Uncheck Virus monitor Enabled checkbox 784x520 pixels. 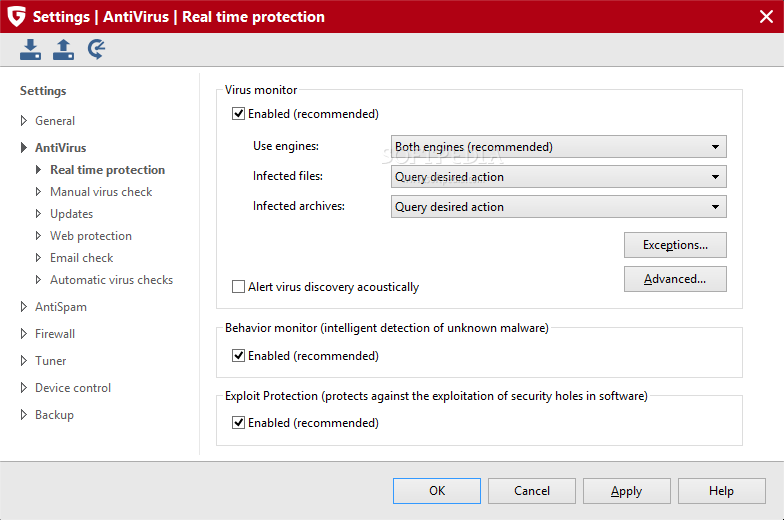point(238,114)
